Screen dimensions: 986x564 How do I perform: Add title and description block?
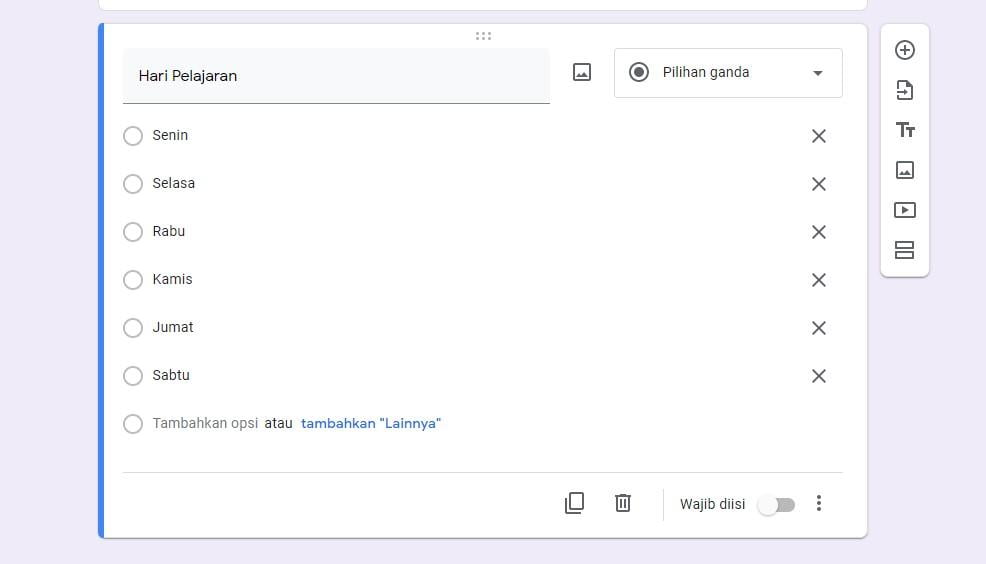(904, 130)
